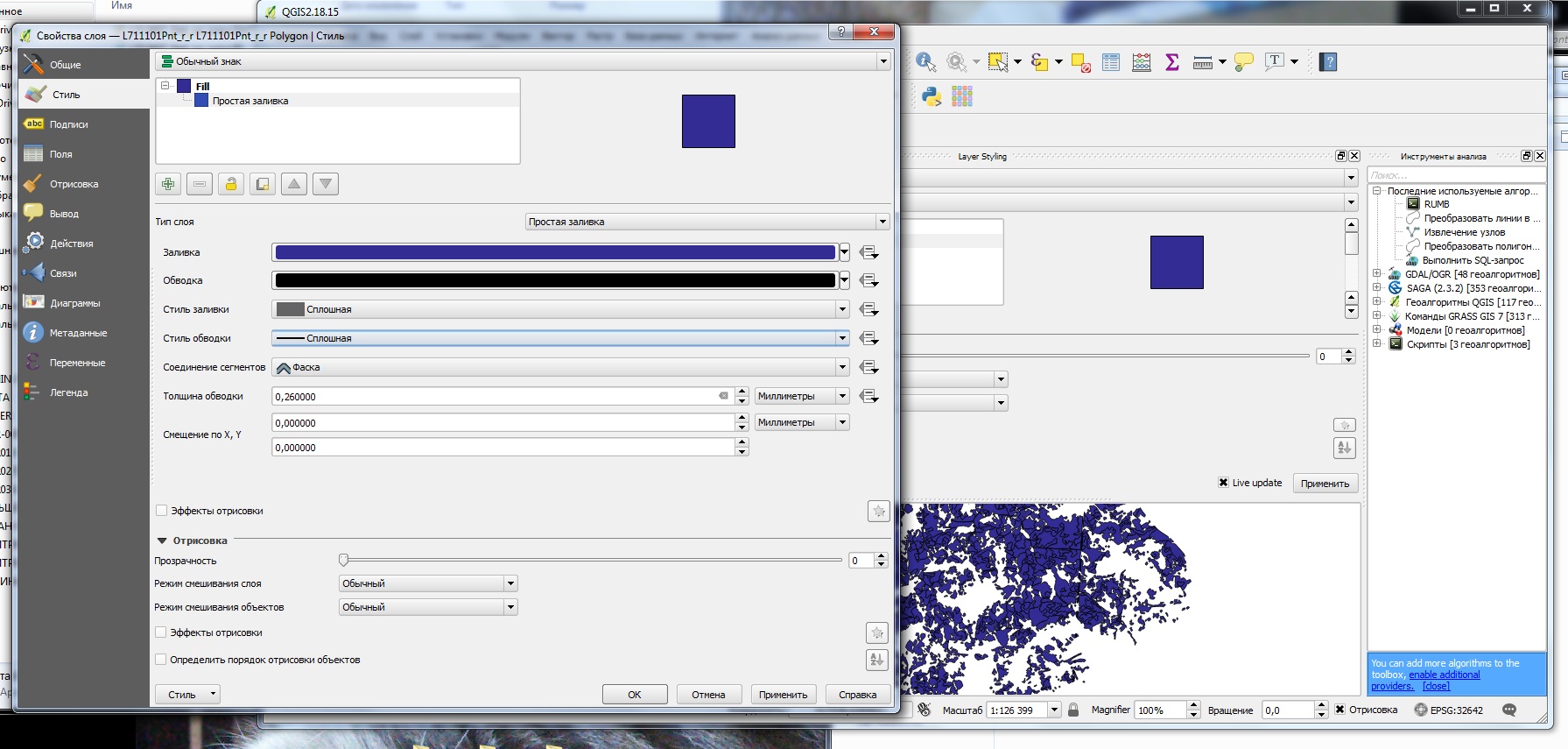Open the Стиль заливки dropdown

tap(560, 309)
